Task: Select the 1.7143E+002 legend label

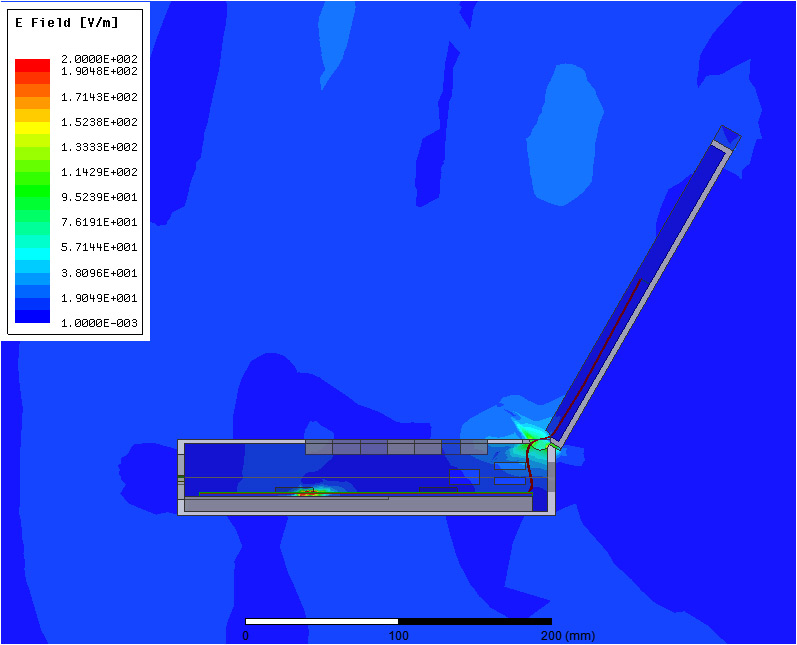Action: (99, 97)
